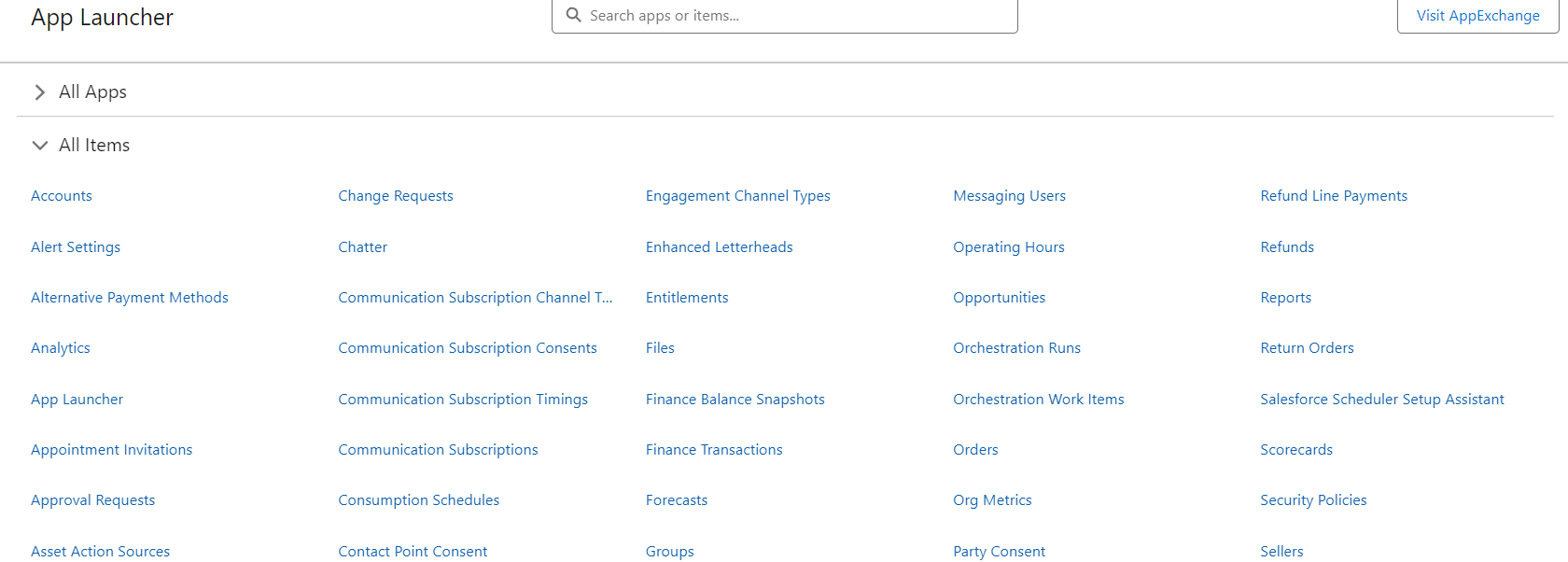The image size is (1568, 562).
Task: Click the search magnifier icon
Action: pyautogui.click(x=574, y=15)
